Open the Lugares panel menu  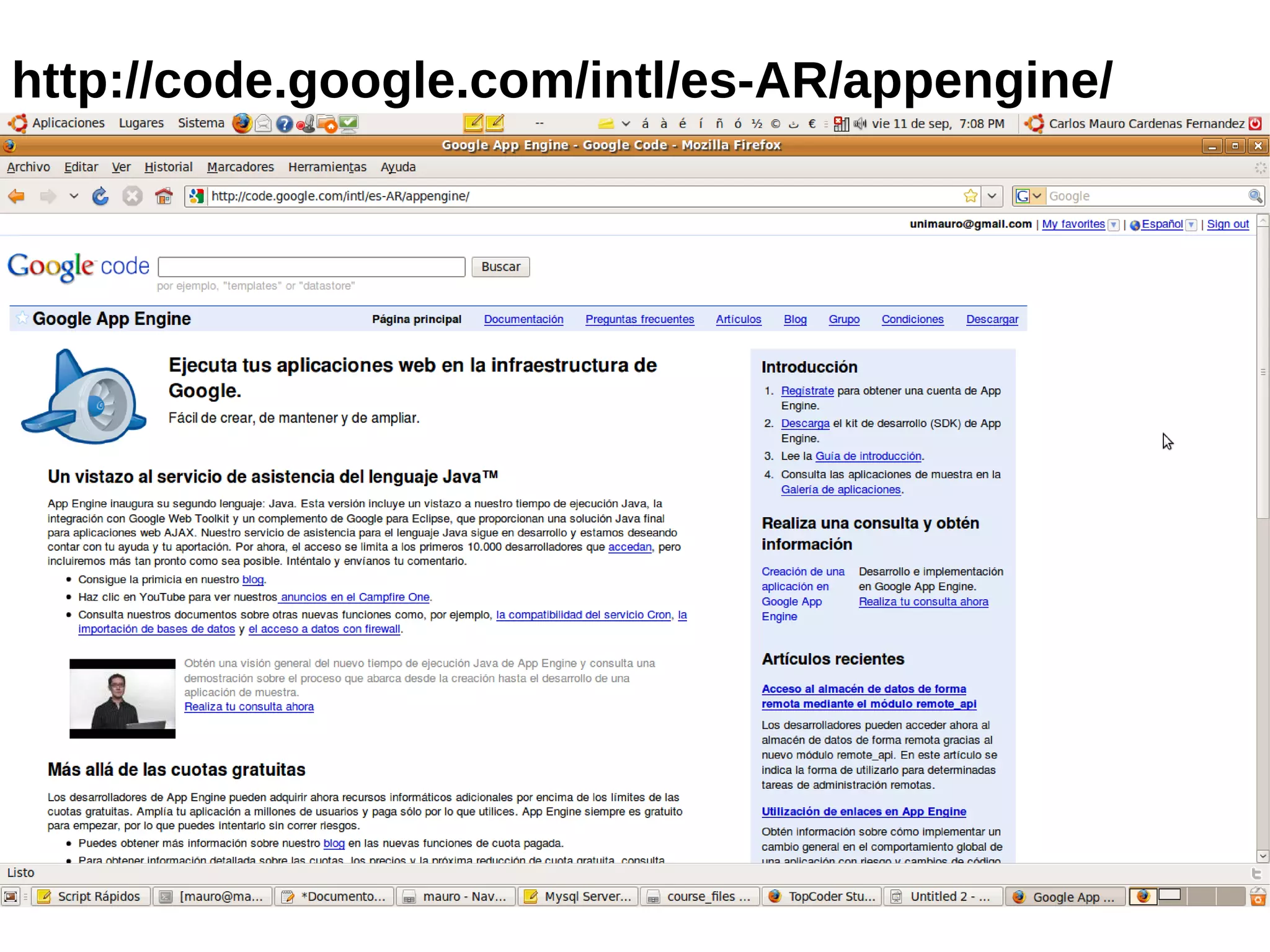click(x=141, y=123)
